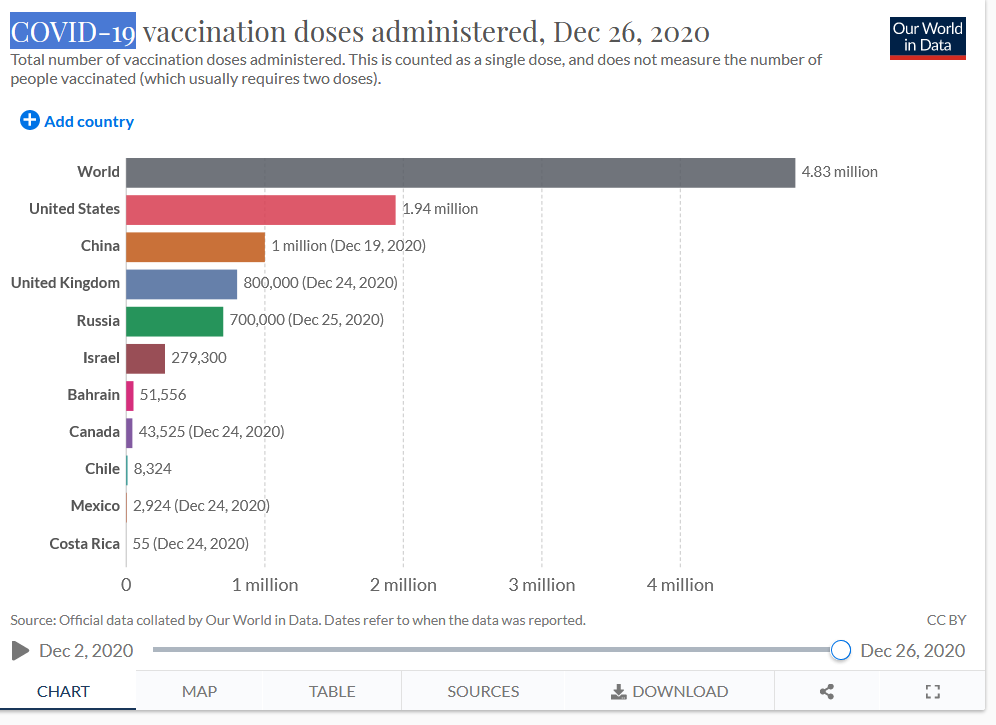Select the orange China bar
This screenshot has width=996, height=725.
pyautogui.click(x=195, y=246)
